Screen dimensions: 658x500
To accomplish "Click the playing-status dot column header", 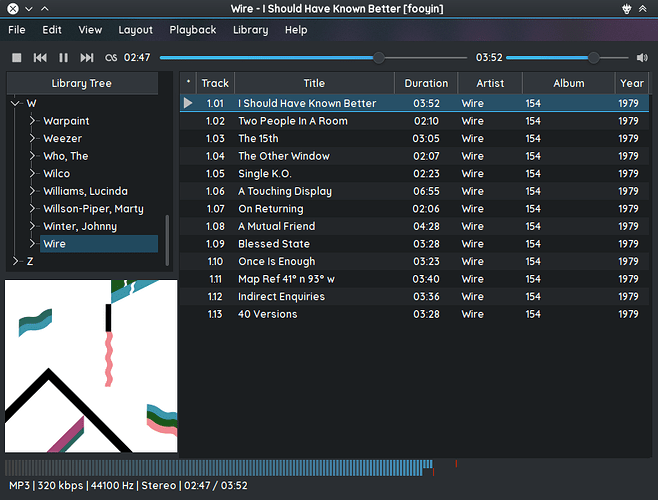I will tap(188, 83).
